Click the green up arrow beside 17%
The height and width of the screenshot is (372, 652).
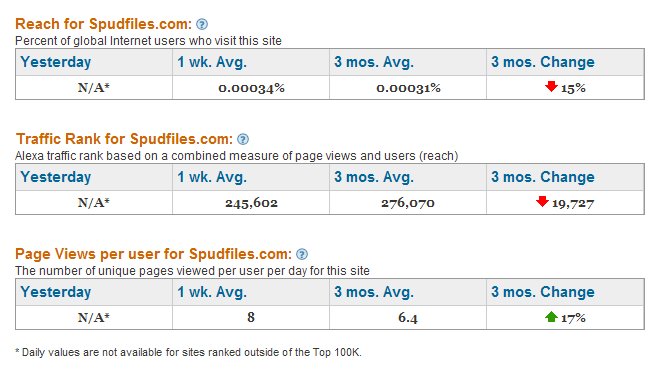(x=551, y=317)
